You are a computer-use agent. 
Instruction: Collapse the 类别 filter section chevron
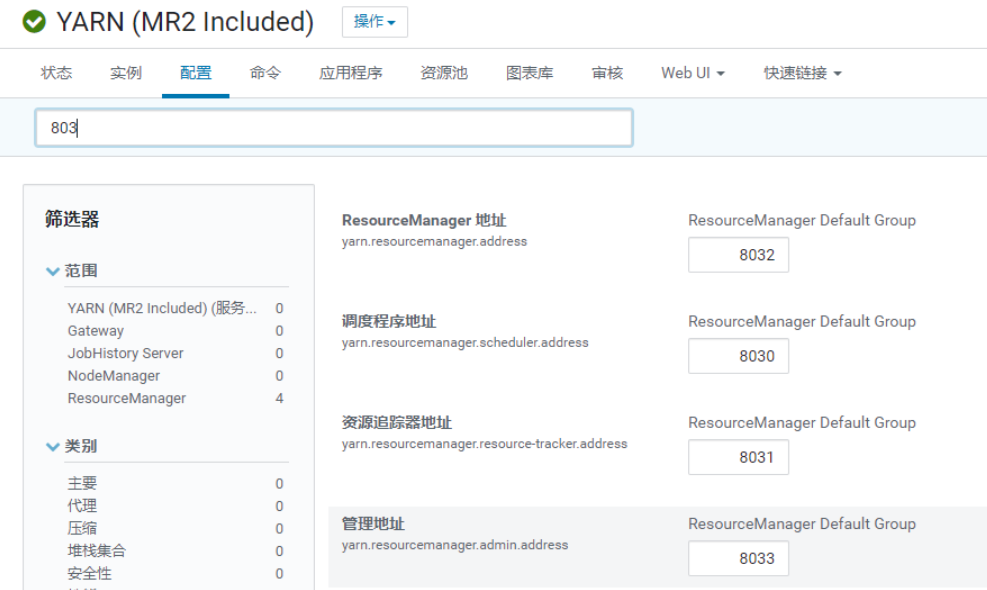pyautogui.click(x=53, y=447)
